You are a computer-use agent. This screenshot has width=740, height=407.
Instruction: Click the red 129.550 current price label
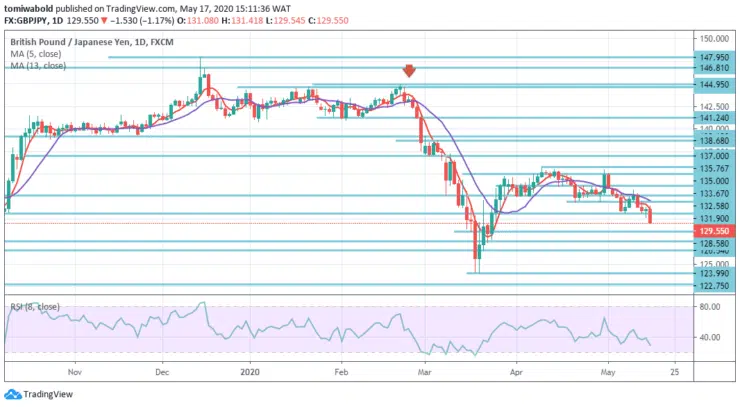[712, 230]
